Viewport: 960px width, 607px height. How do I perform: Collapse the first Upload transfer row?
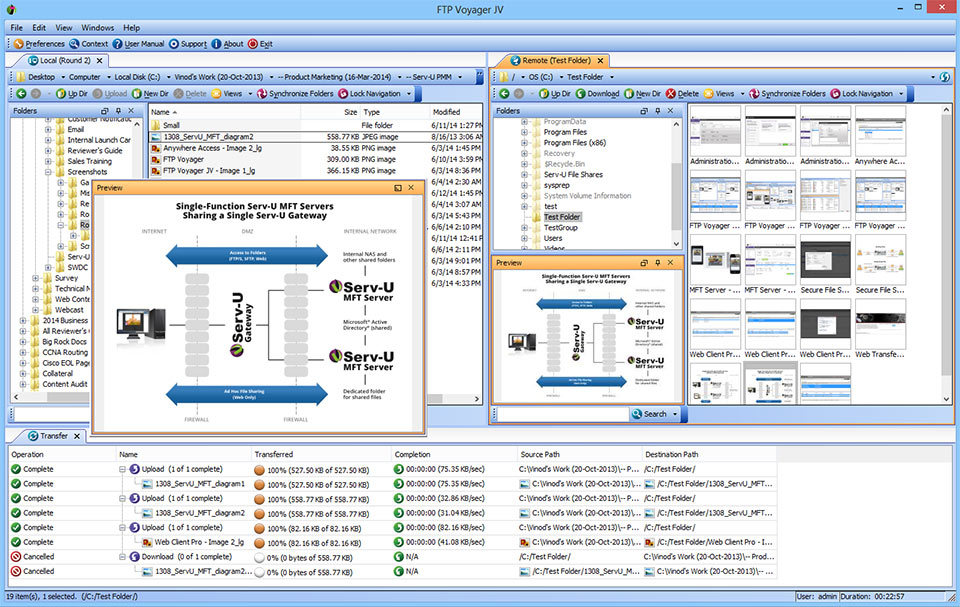122,469
